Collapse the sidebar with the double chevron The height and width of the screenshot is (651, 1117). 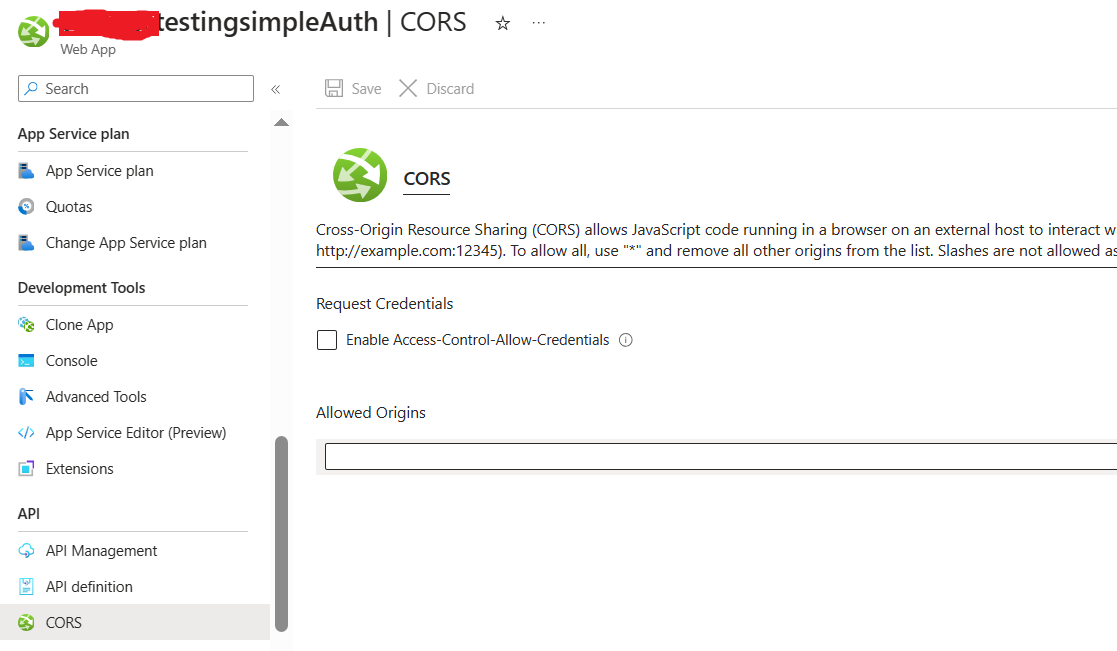[x=276, y=88]
